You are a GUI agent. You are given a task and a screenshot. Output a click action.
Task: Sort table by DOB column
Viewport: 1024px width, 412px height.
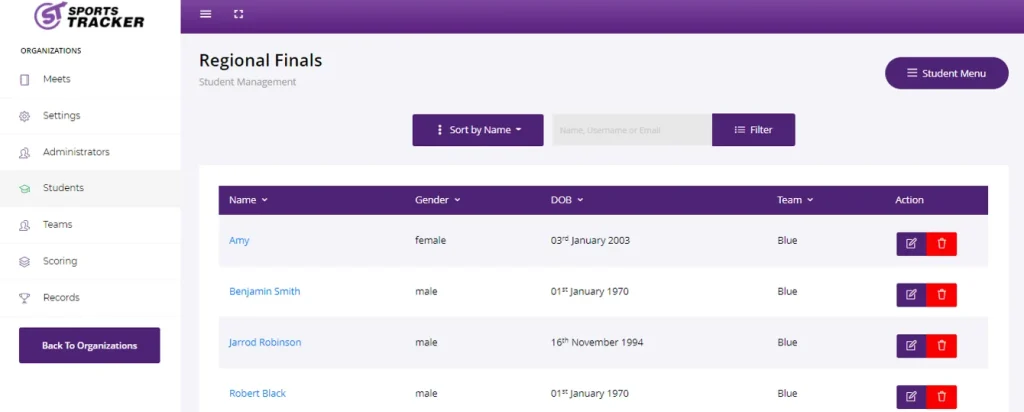coord(567,200)
